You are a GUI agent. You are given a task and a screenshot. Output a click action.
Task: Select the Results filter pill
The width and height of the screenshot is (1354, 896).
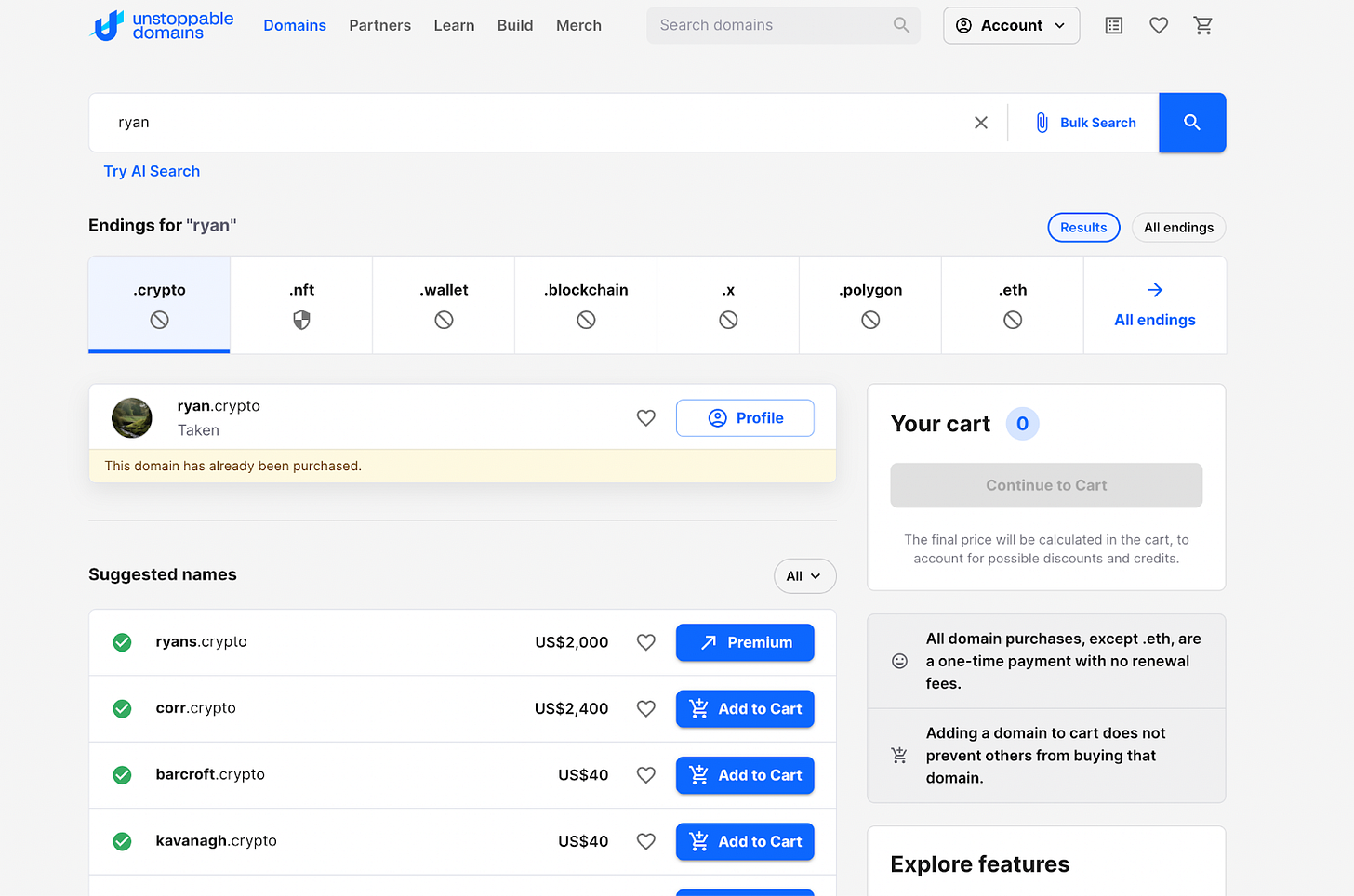(x=1083, y=228)
